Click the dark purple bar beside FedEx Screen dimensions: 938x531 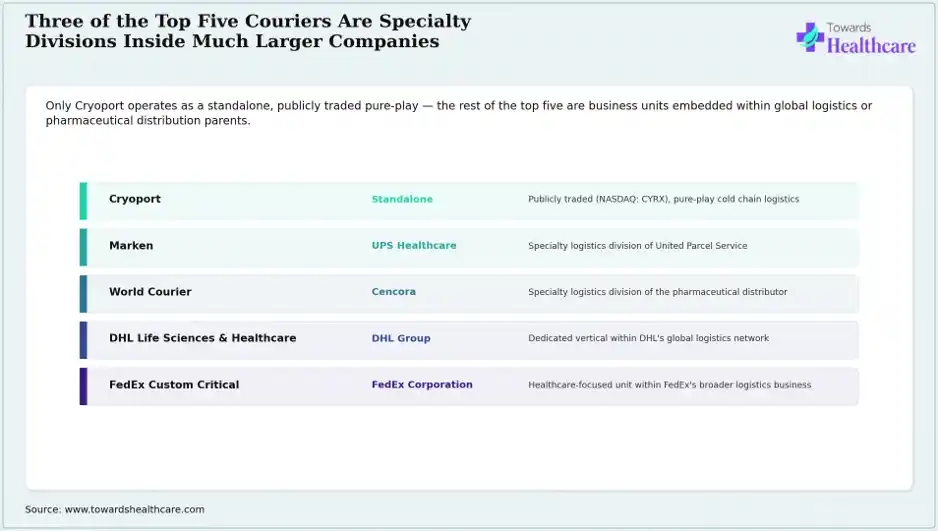(x=83, y=386)
